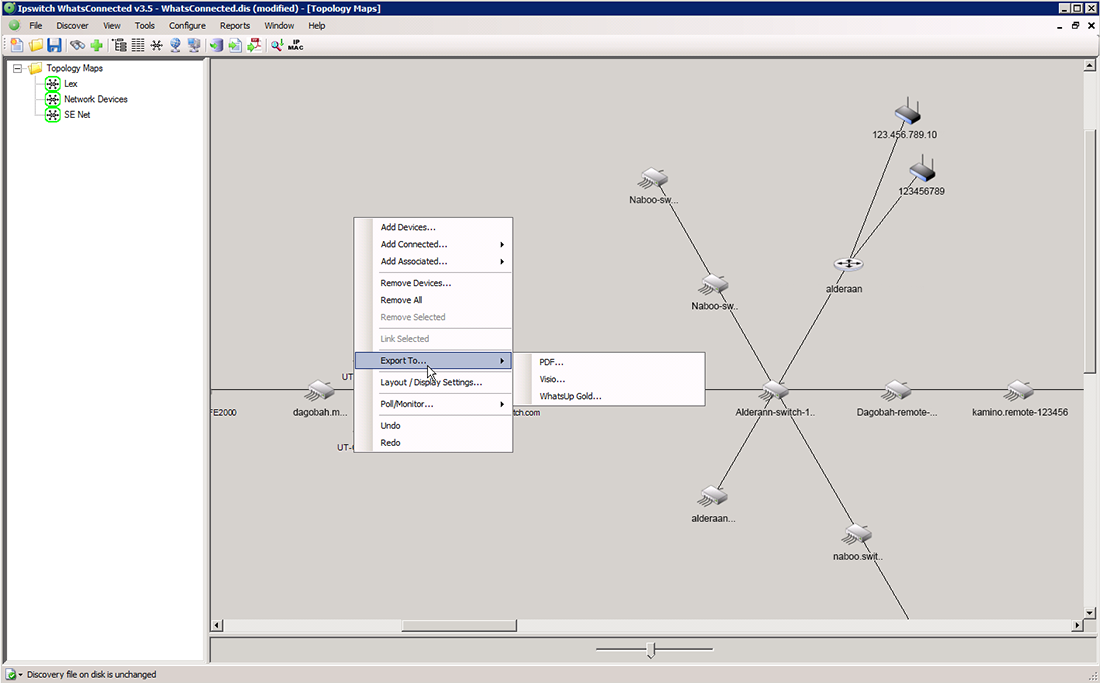This screenshot has height=683, width=1100.
Task: Open the device tree view icon
Action: [x=119, y=46]
